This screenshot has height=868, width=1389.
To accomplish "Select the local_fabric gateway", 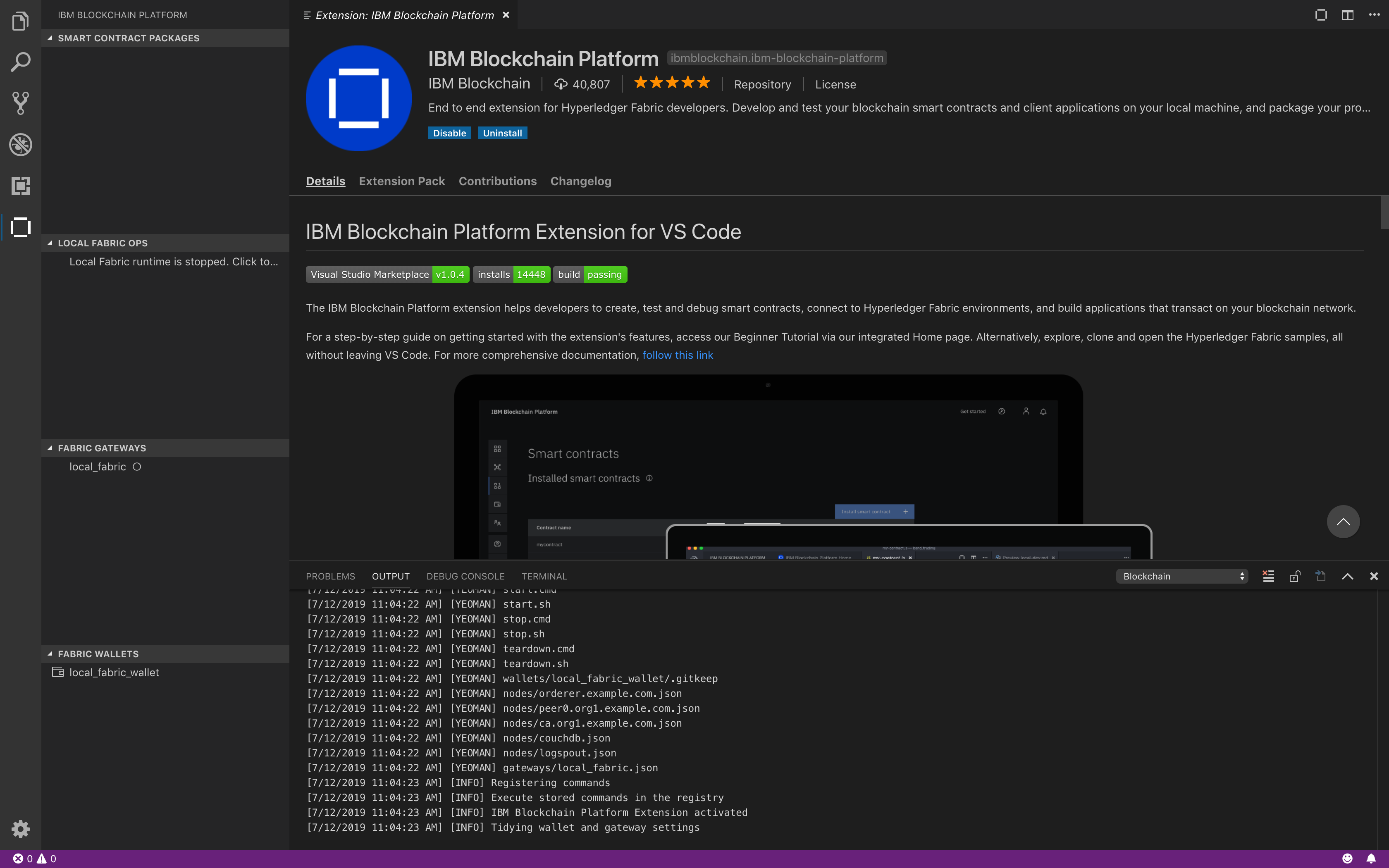I will 97,467.
